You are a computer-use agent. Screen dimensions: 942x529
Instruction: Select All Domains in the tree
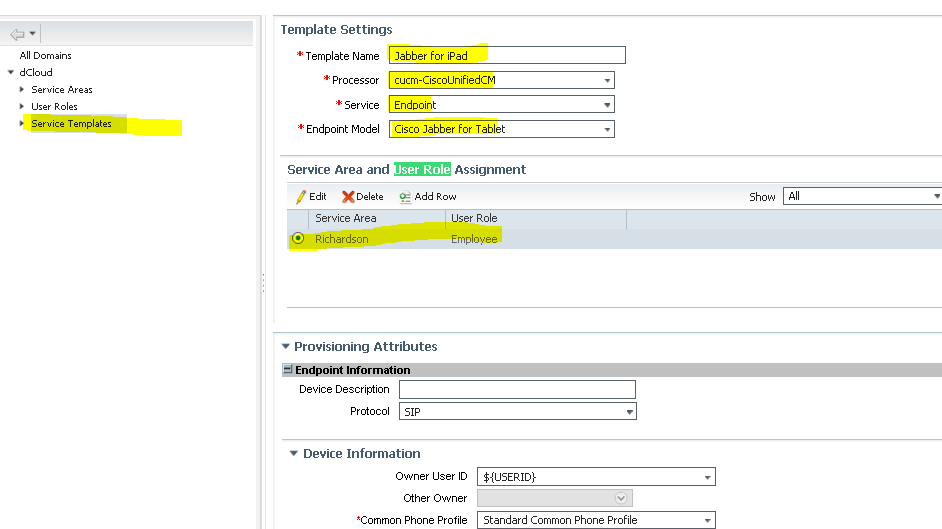click(45, 55)
